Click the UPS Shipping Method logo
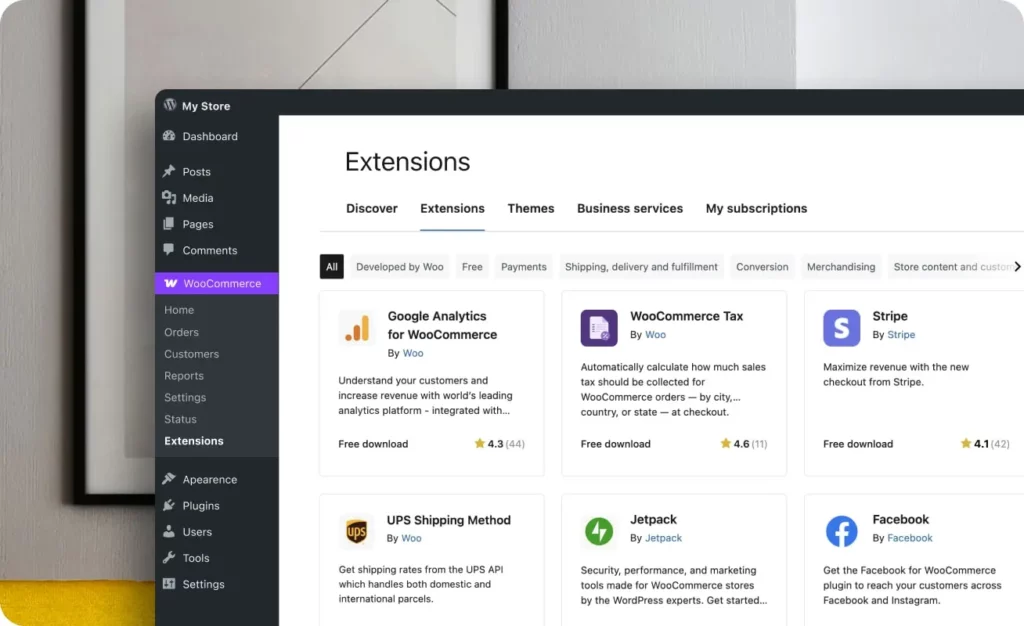 pyautogui.click(x=355, y=531)
